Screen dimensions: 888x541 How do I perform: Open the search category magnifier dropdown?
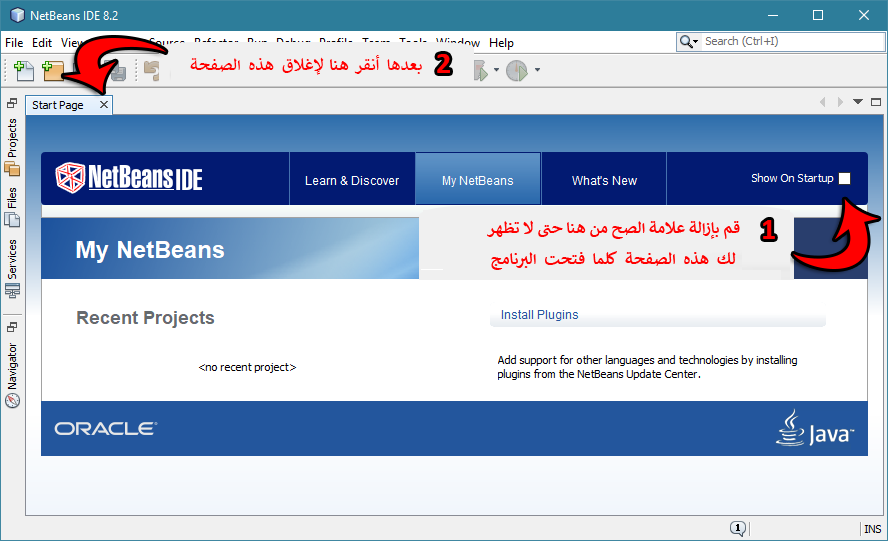tap(689, 41)
